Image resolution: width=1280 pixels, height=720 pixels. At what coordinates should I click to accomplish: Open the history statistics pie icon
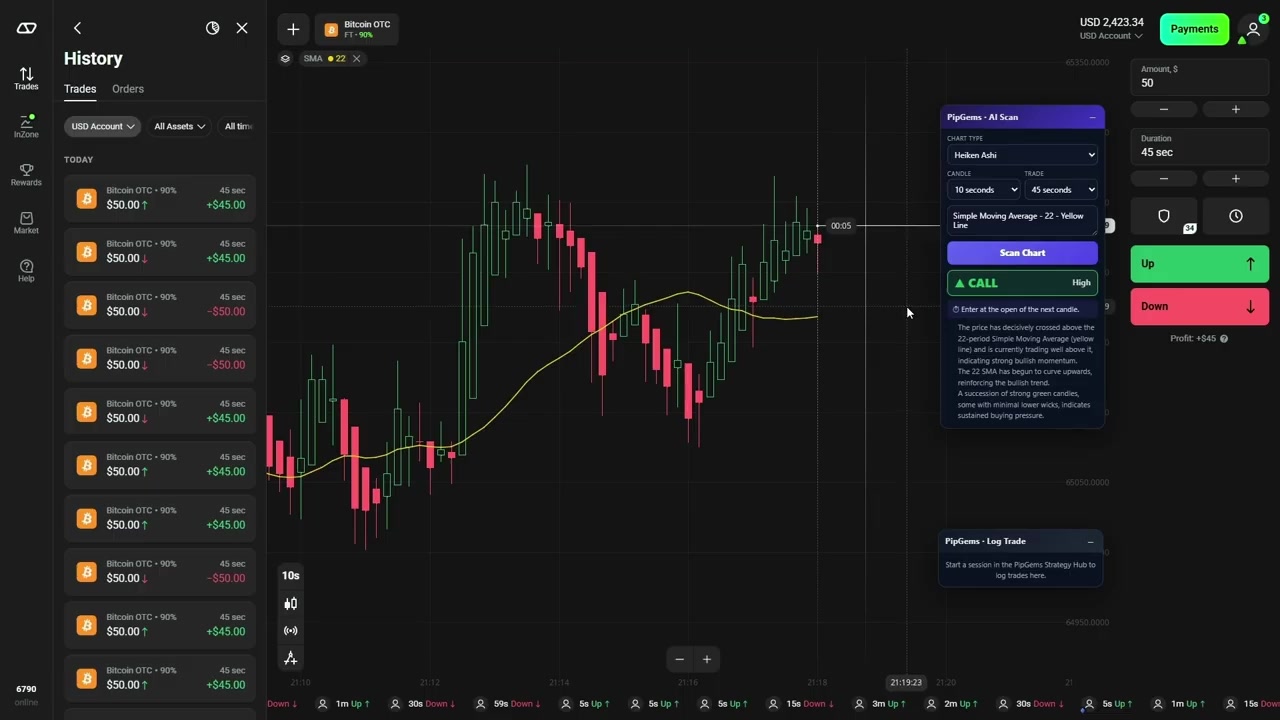coord(212,28)
